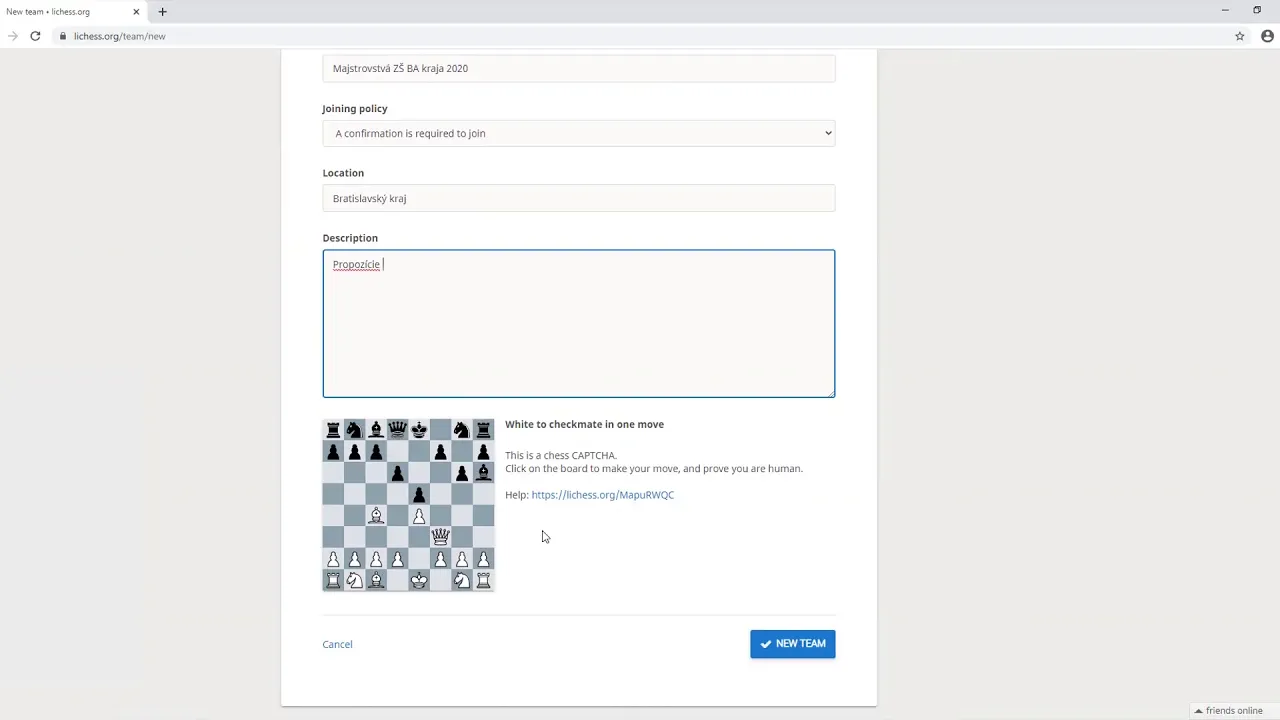This screenshot has height=720, width=1280.
Task: Click the black knight on b8
Action: coord(355,430)
